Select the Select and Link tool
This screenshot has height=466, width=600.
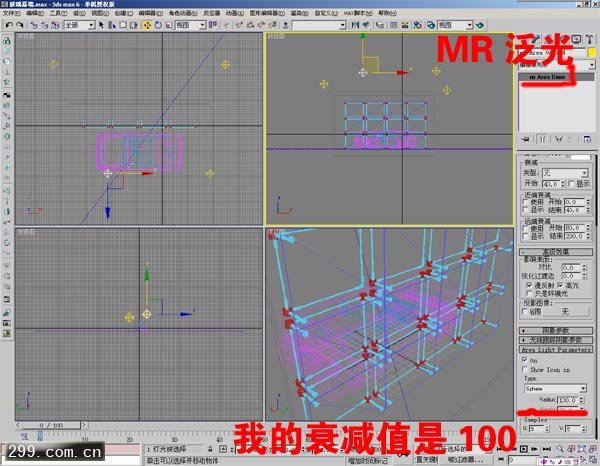pyautogui.click(x=34, y=25)
